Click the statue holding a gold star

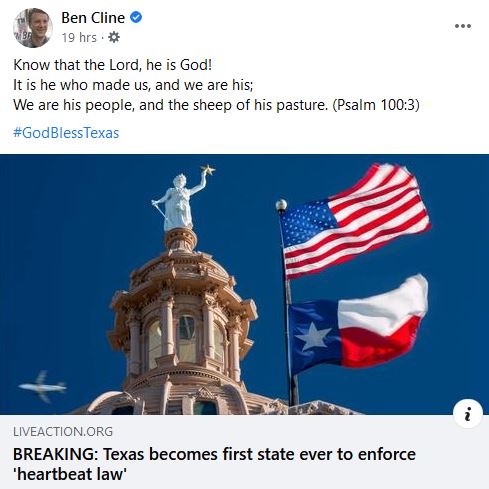[182, 199]
